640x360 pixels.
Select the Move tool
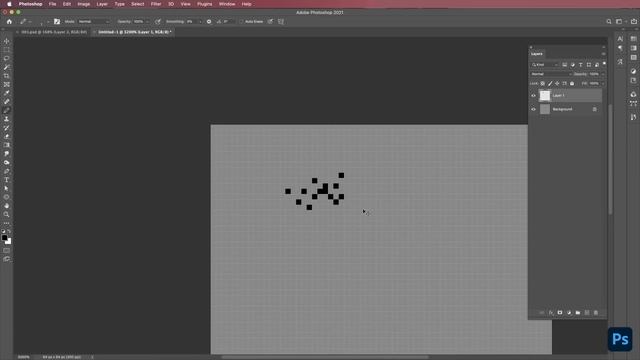pyautogui.click(x=7, y=41)
